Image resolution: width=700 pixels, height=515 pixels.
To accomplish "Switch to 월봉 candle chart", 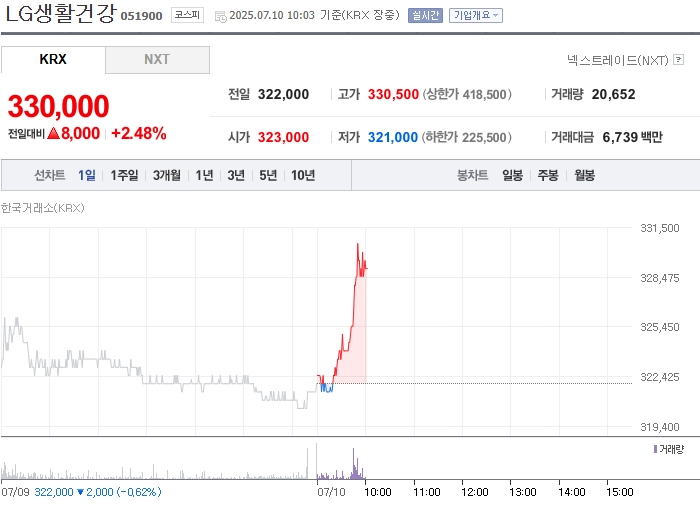I will 584,175.
